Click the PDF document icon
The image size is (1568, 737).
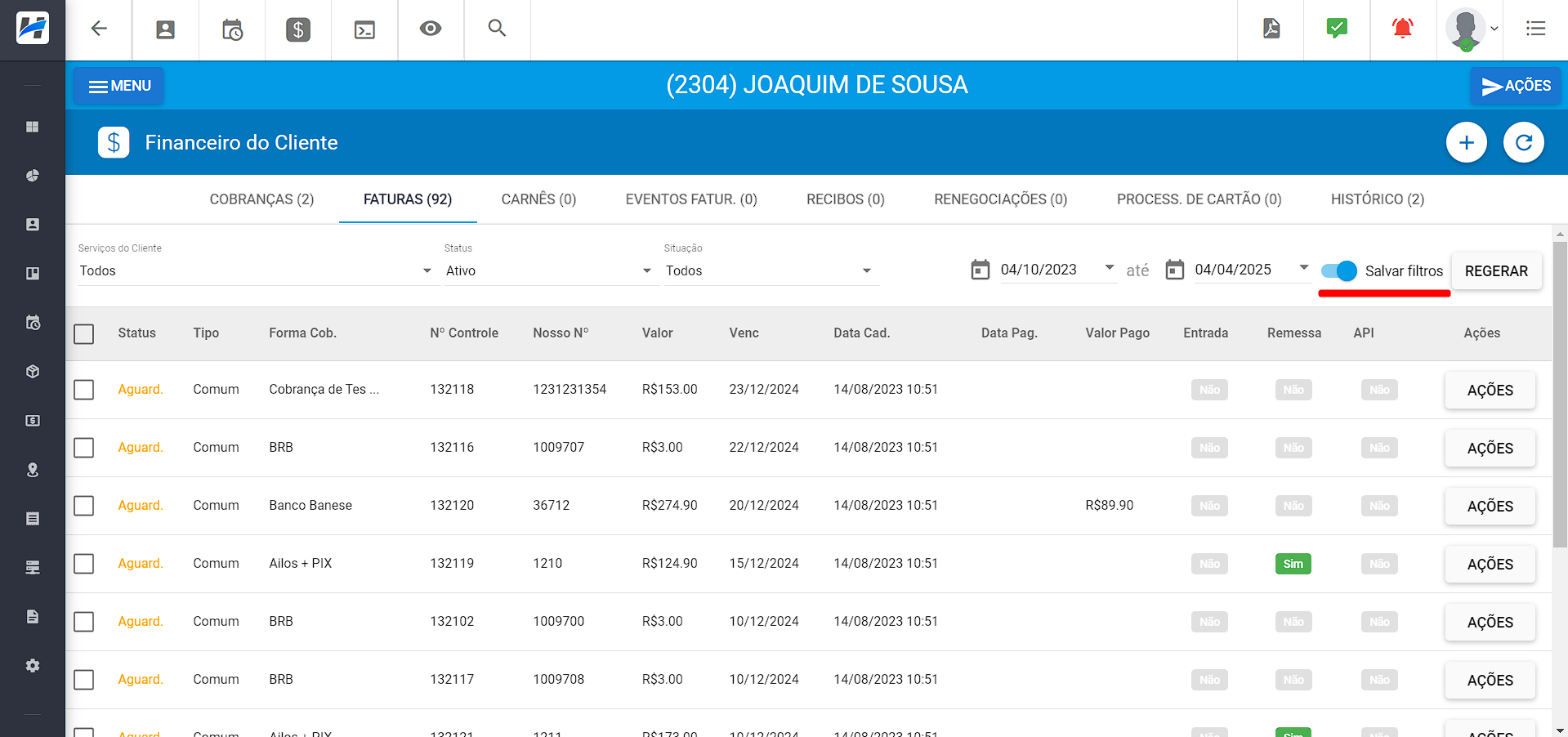[x=1271, y=29]
